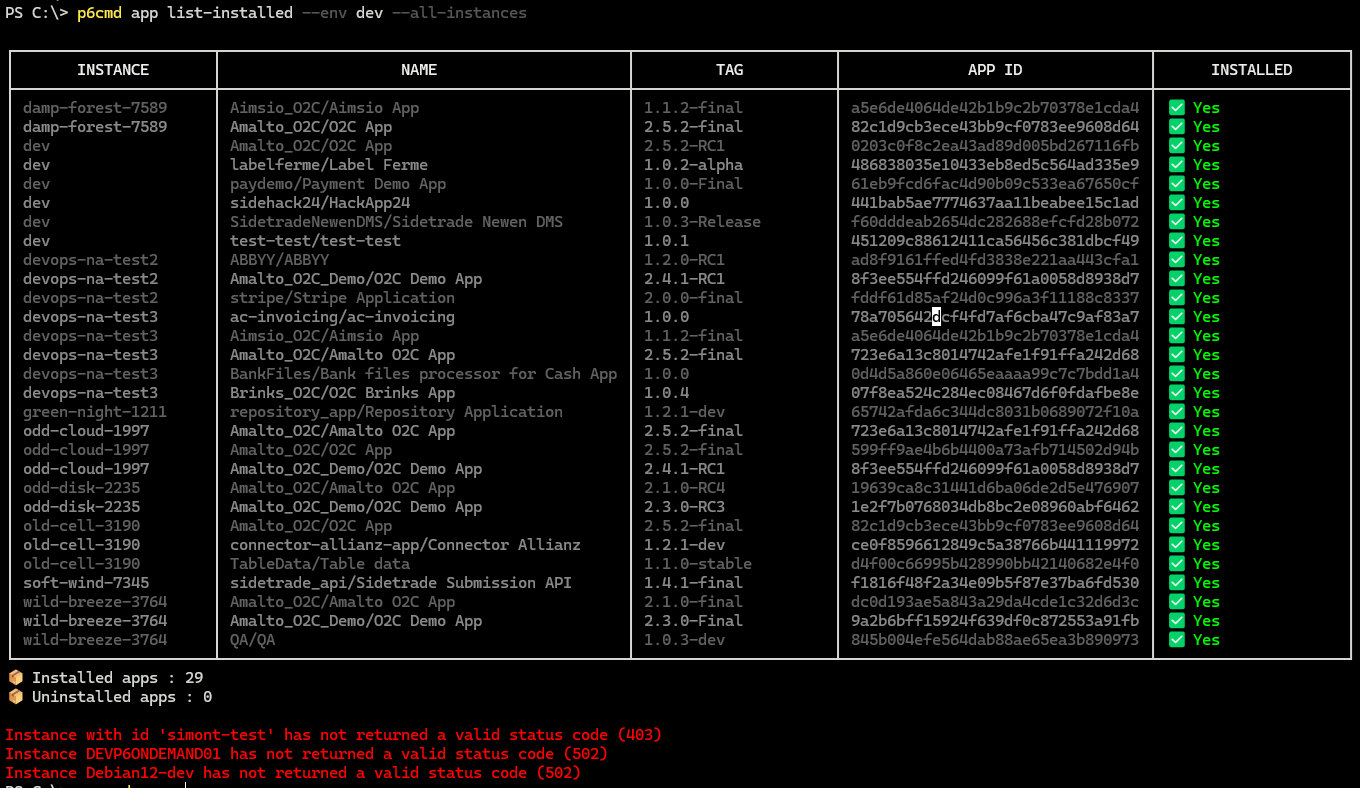
Task: Click the 1.0.2-alpha tag
Action: [x=694, y=165]
